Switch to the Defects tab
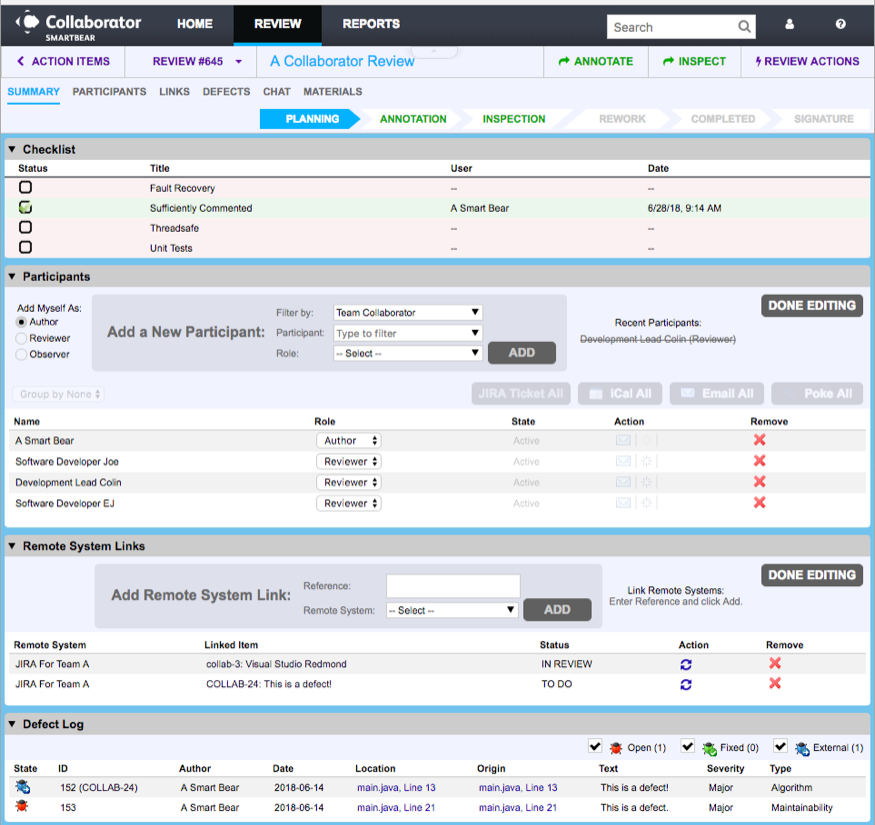875x825 pixels. [x=226, y=92]
